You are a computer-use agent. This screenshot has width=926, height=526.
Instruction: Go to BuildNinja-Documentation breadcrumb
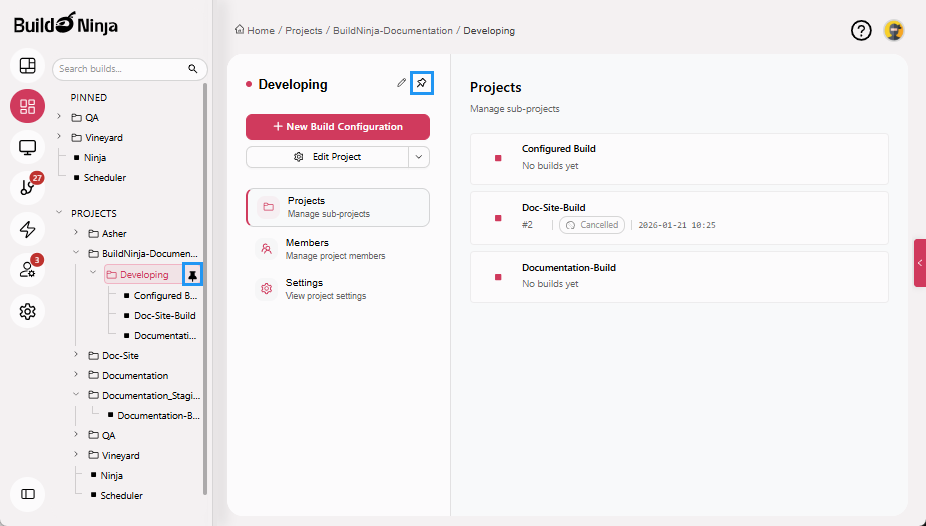393,30
